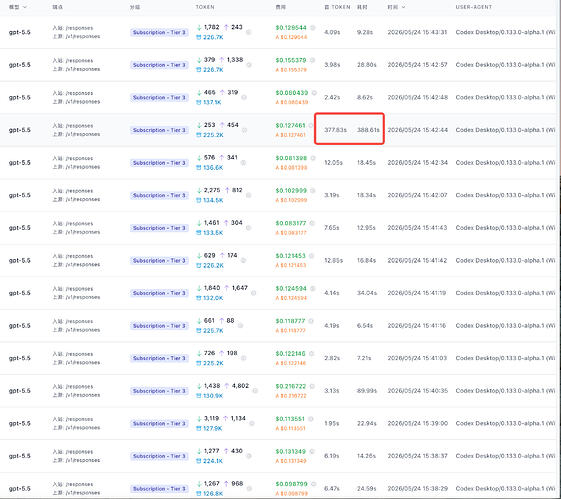
Task: Click Subscription - Tier 3 badge in 15:42:57 row
Action: (159, 65)
